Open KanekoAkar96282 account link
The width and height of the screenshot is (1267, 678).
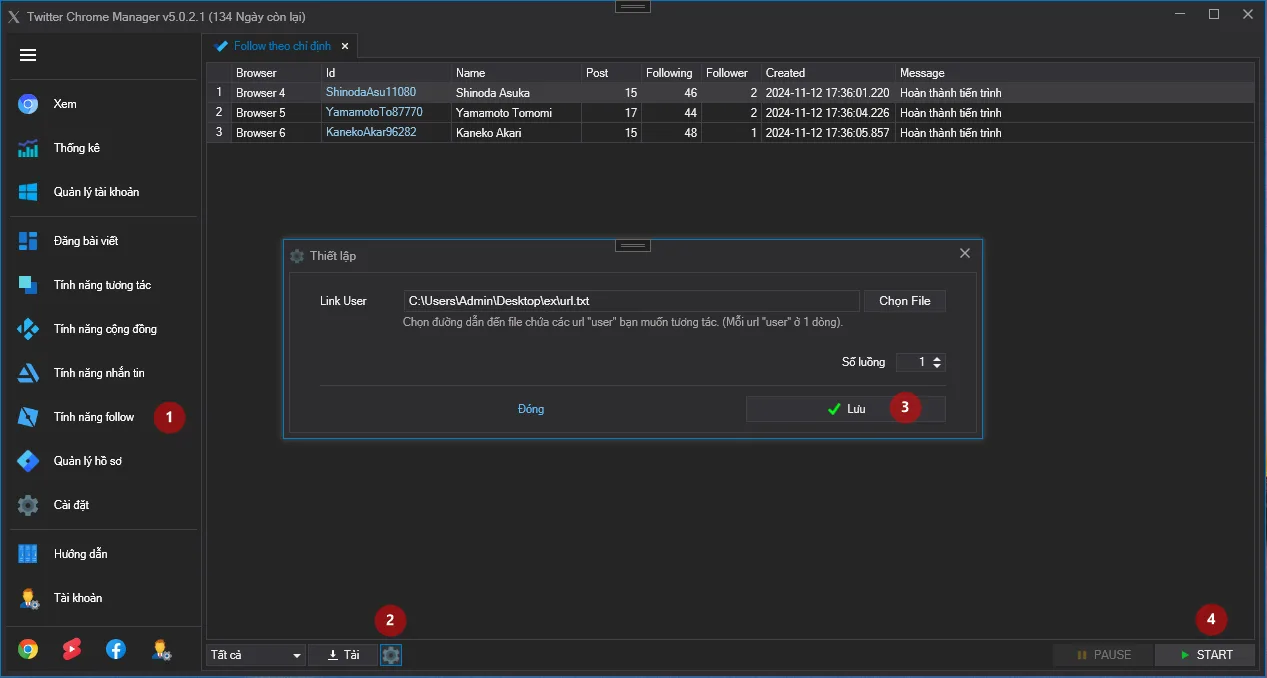(x=371, y=132)
